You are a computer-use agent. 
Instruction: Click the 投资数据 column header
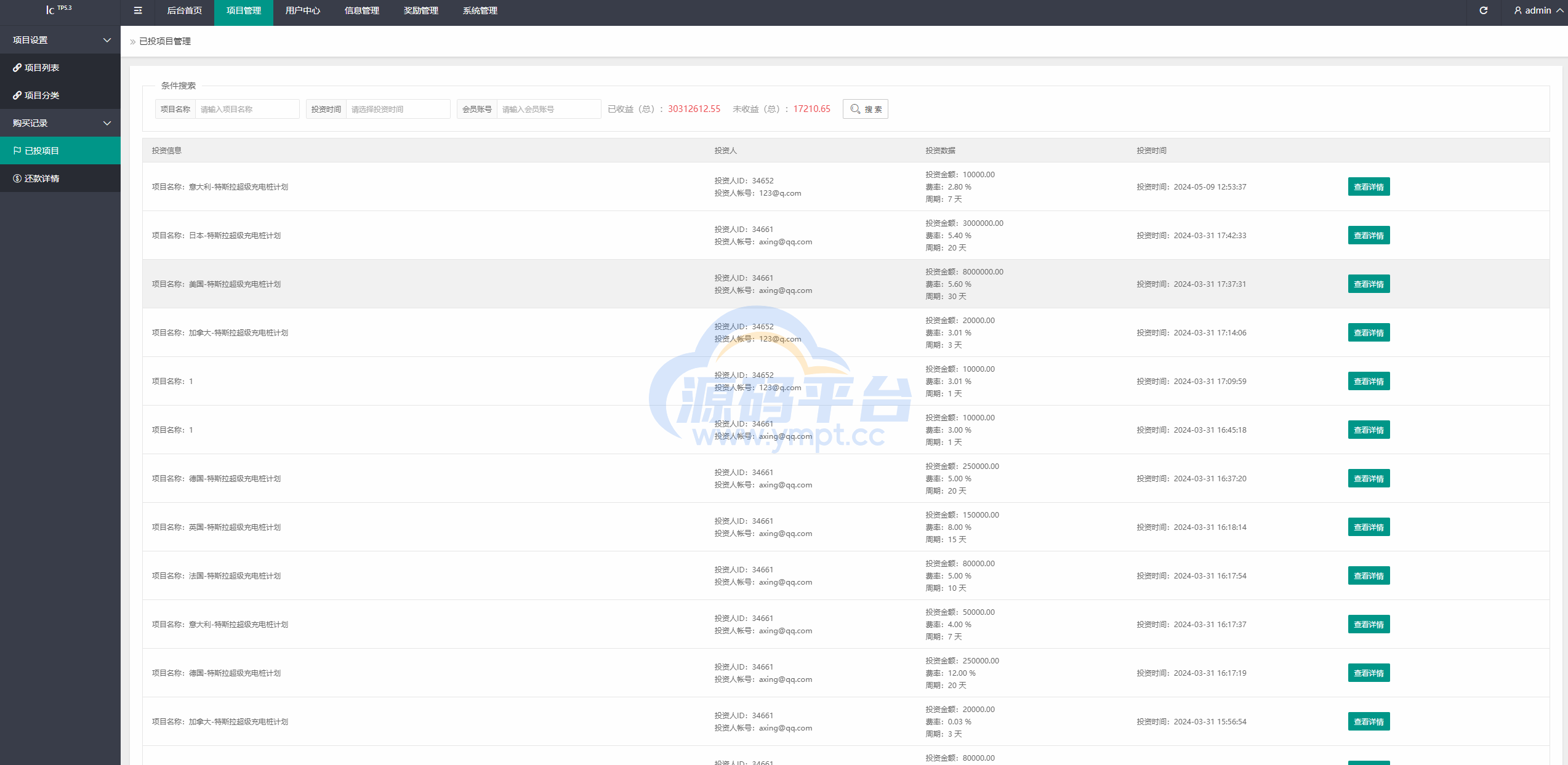[940, 150]
